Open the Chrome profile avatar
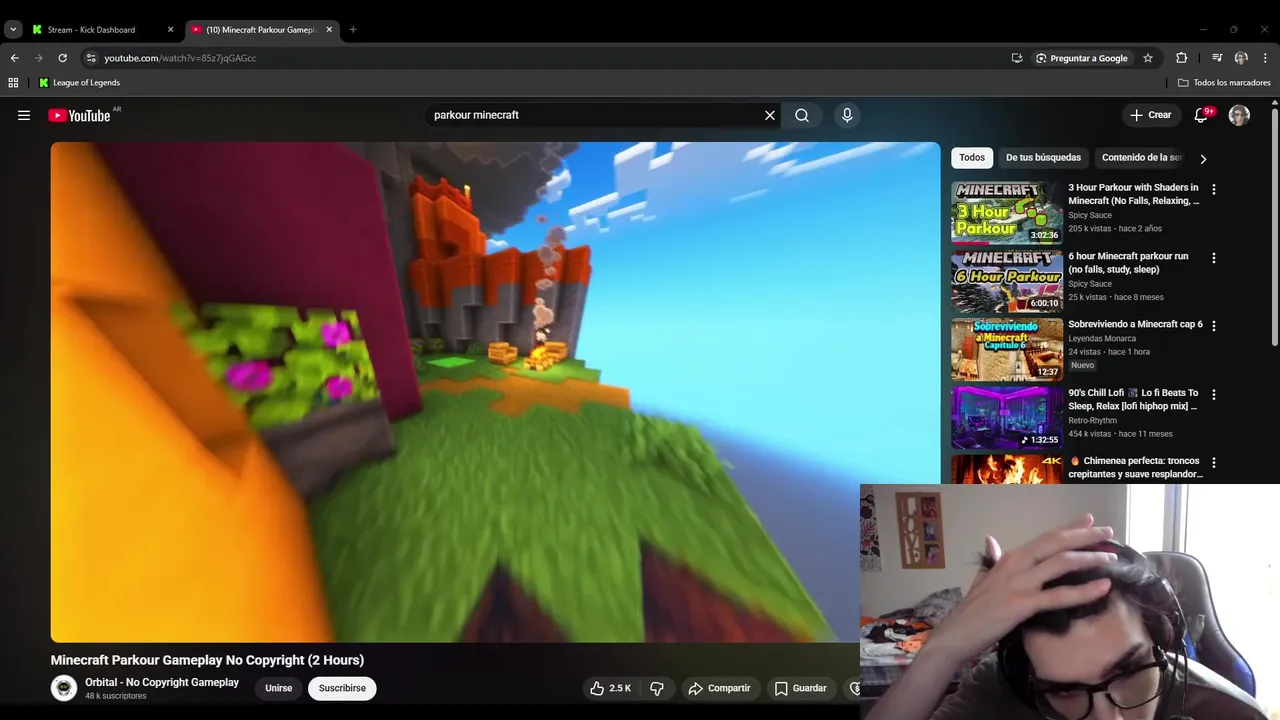Screen dimensions: 1280x720 click(1241, 58)
